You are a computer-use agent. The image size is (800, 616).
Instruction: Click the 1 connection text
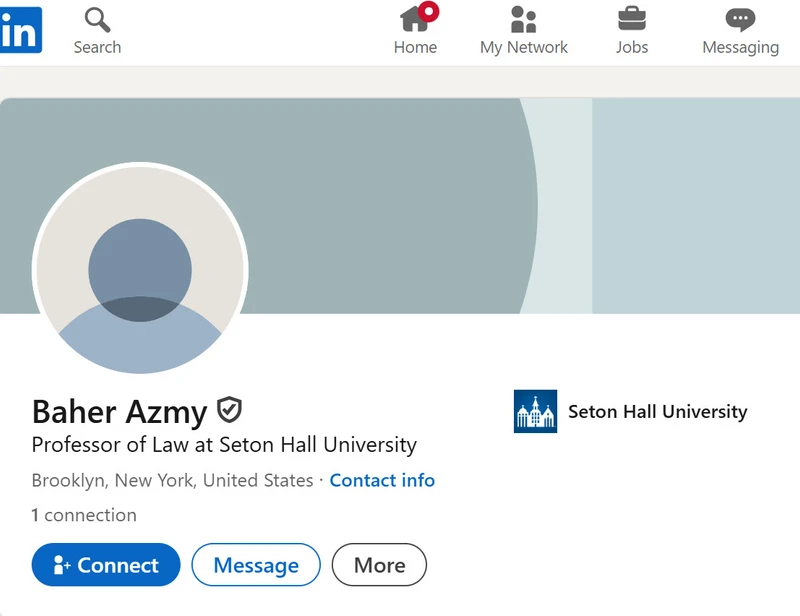coord(84,515)
